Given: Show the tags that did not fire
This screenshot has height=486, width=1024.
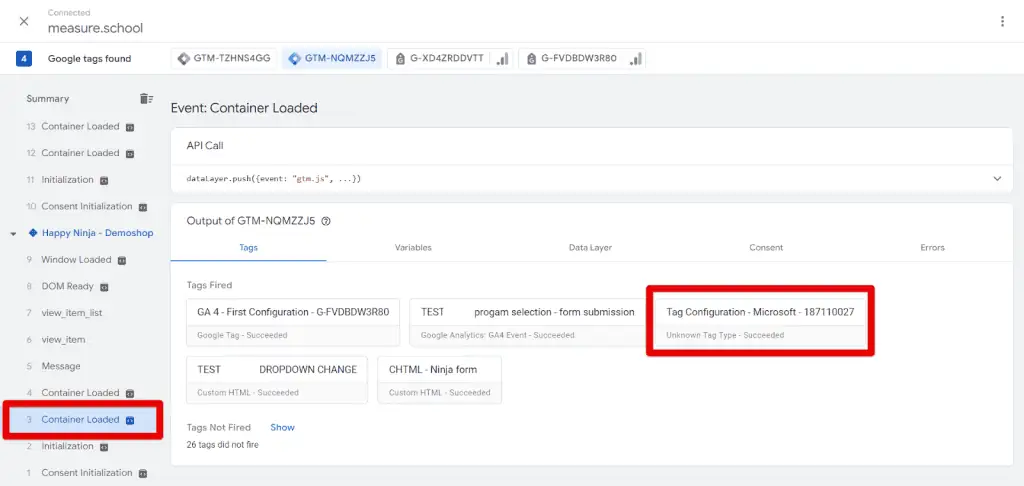Looking at the screenshot, I should point(282,427).
